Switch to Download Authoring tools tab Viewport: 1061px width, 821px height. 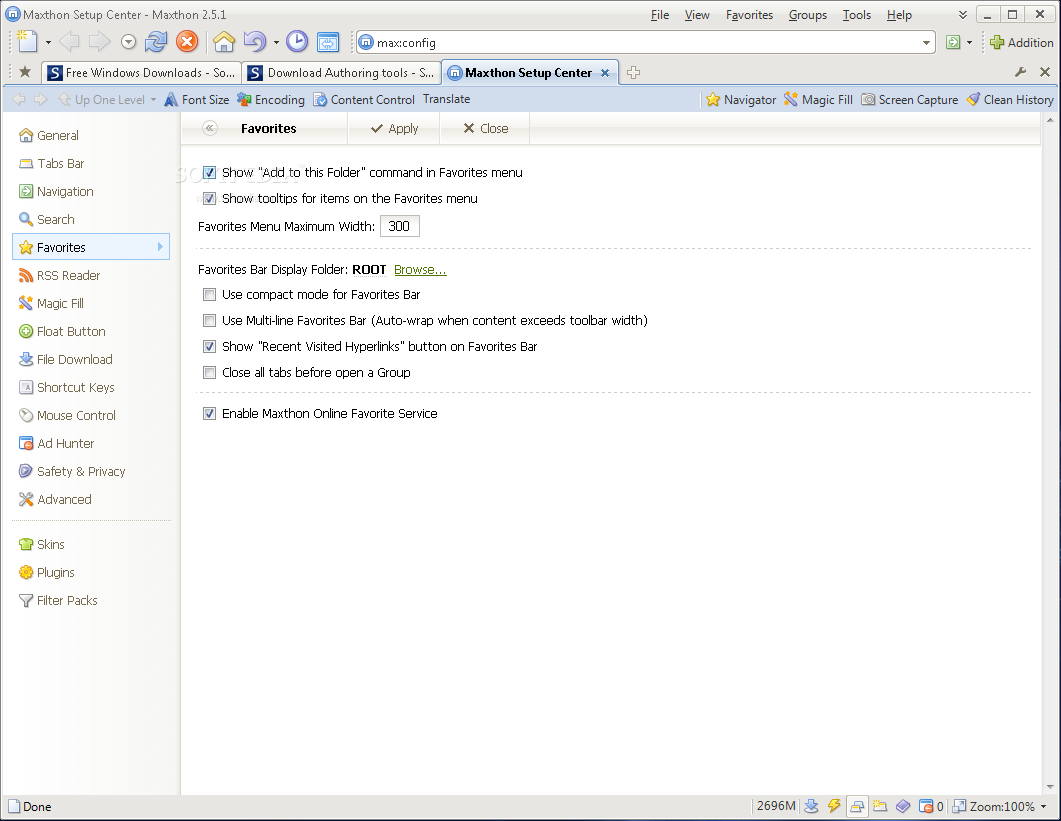[x=342, y=72]
